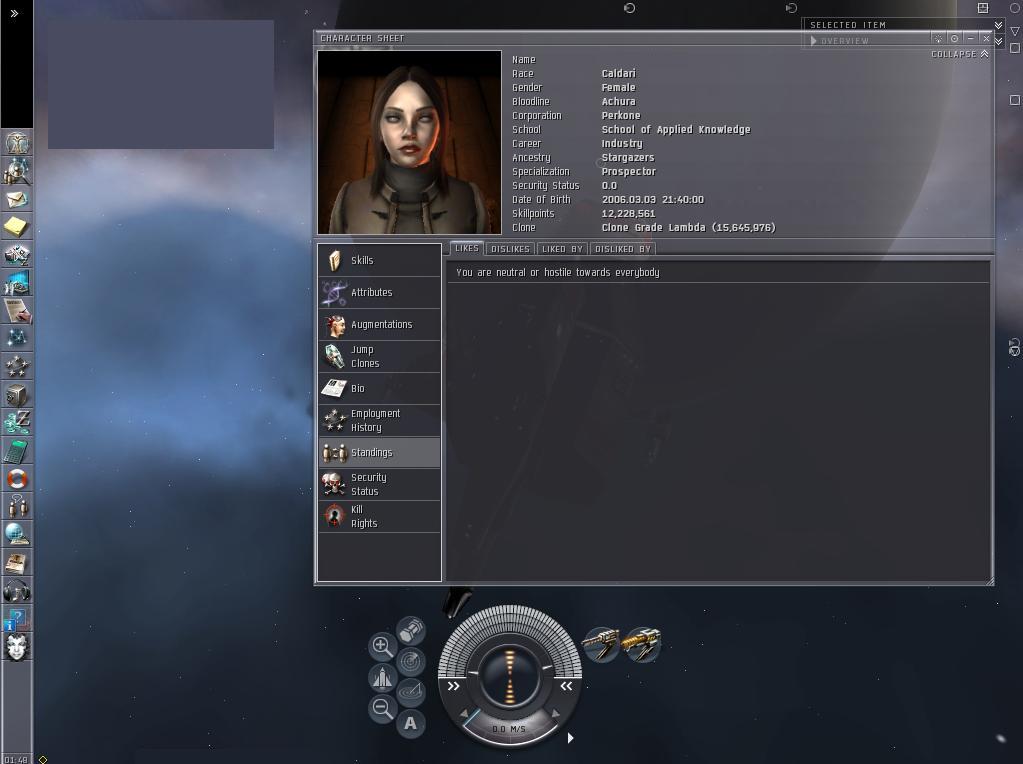Expand the sidebar with top-left double arrow
The image size is (1023, 764).
[14, 13]
